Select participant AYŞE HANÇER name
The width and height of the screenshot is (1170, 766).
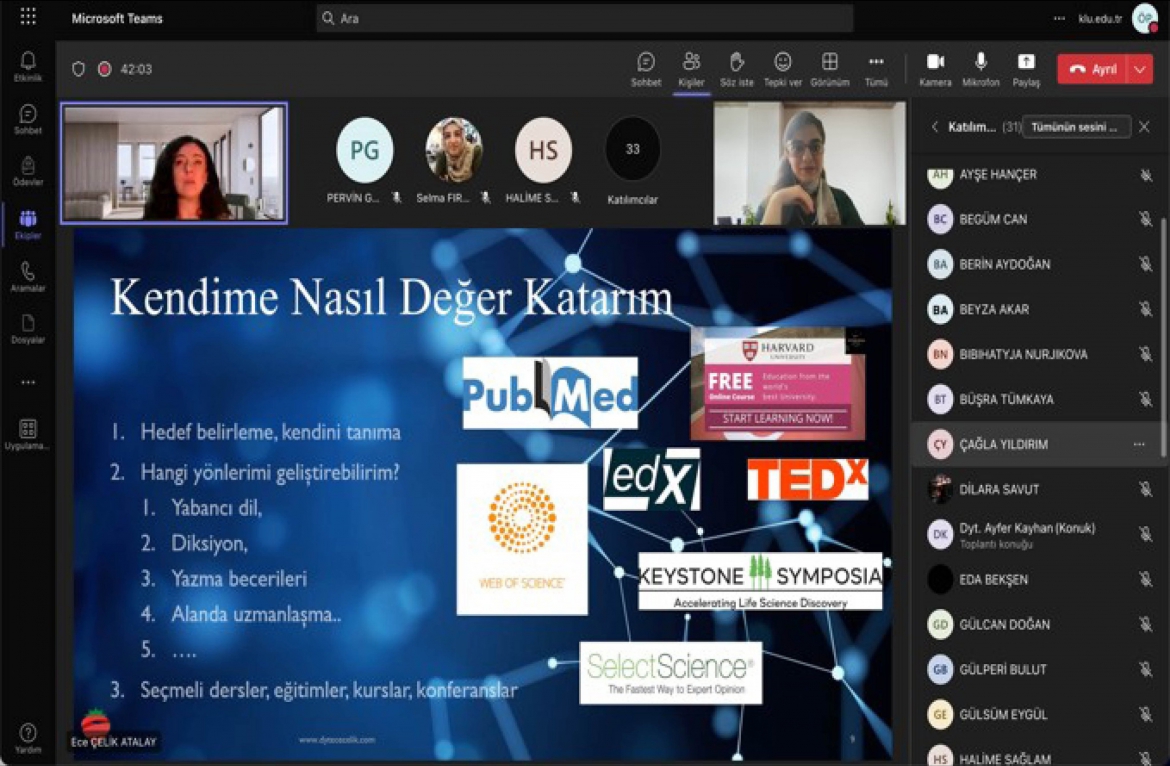click(998, 175)
